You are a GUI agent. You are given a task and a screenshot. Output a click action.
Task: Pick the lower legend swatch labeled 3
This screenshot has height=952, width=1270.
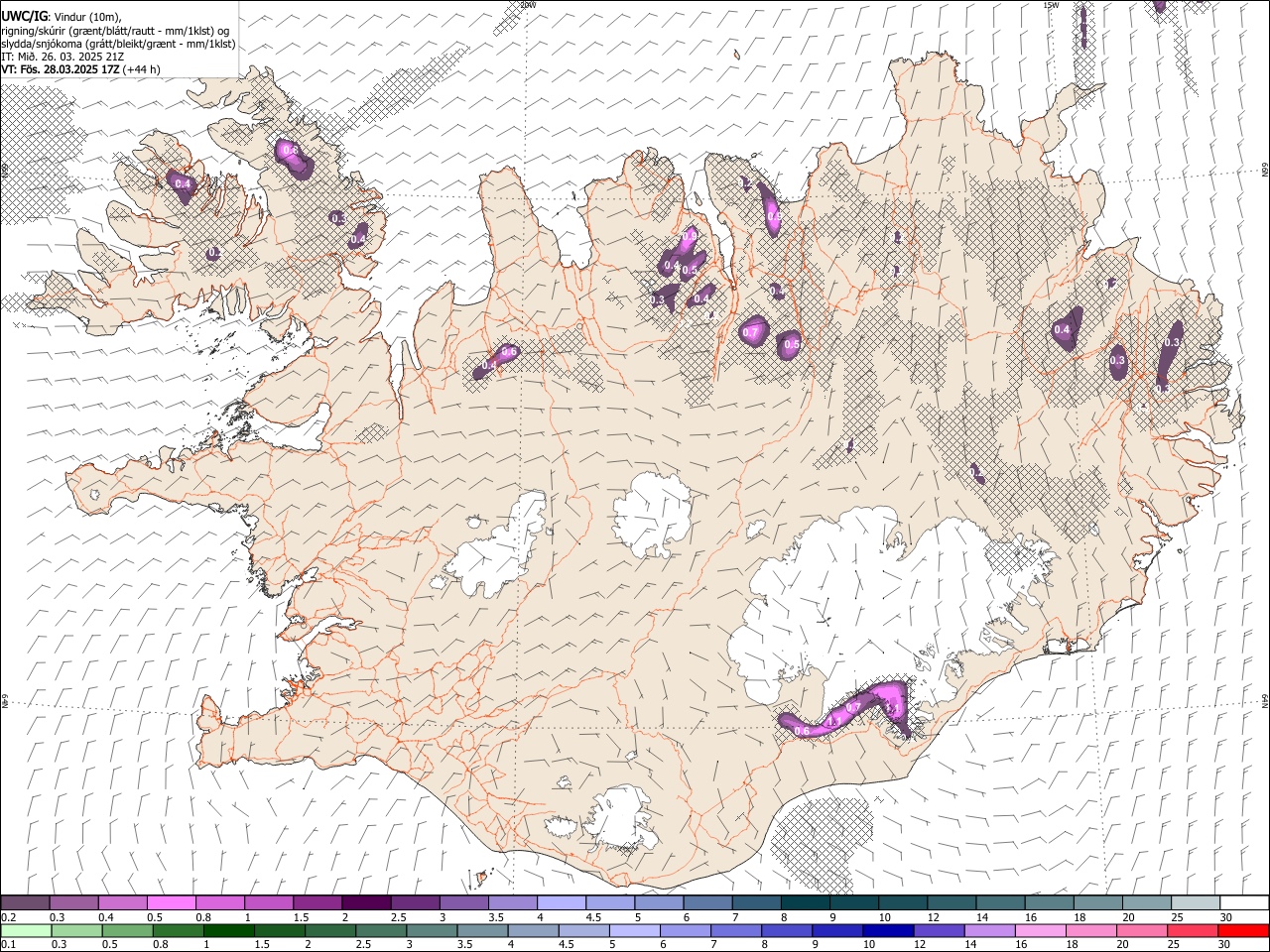click(x=432, y=931)
